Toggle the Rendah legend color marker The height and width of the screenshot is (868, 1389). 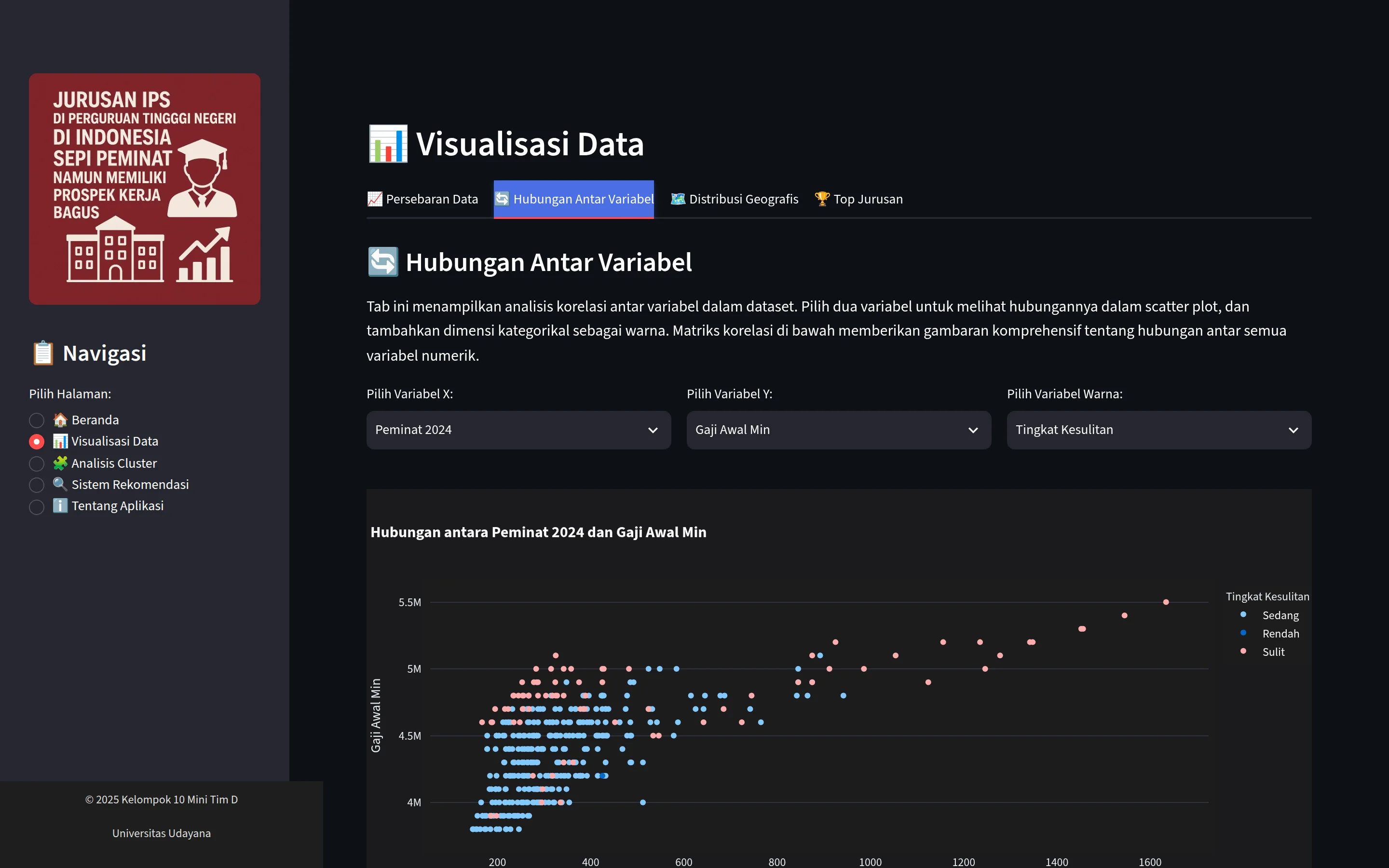(x=1243, y=633)
